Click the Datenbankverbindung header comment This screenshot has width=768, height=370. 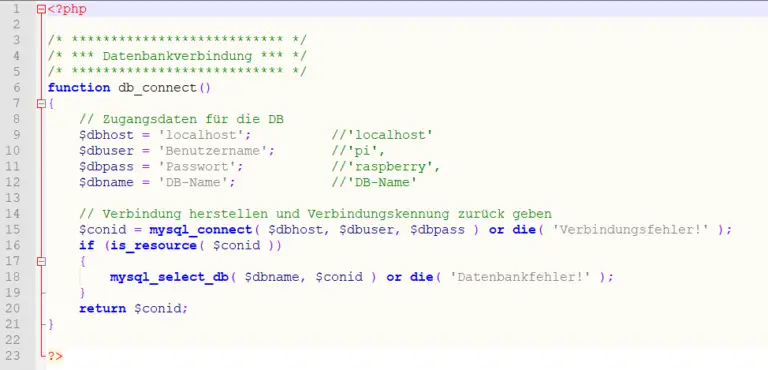pos(177,56)
